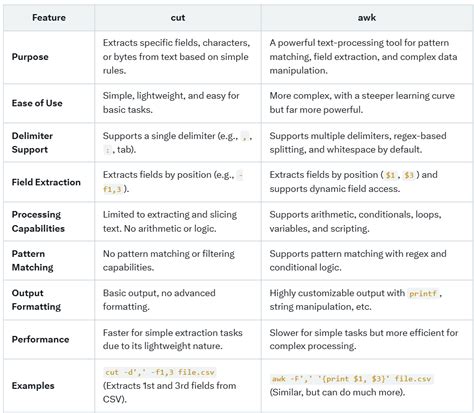The height and width of the screenshot is (413, 474).
Task: Click the "Output Formatting" row label
Action: pyautogui.click(x=36, y=300)
